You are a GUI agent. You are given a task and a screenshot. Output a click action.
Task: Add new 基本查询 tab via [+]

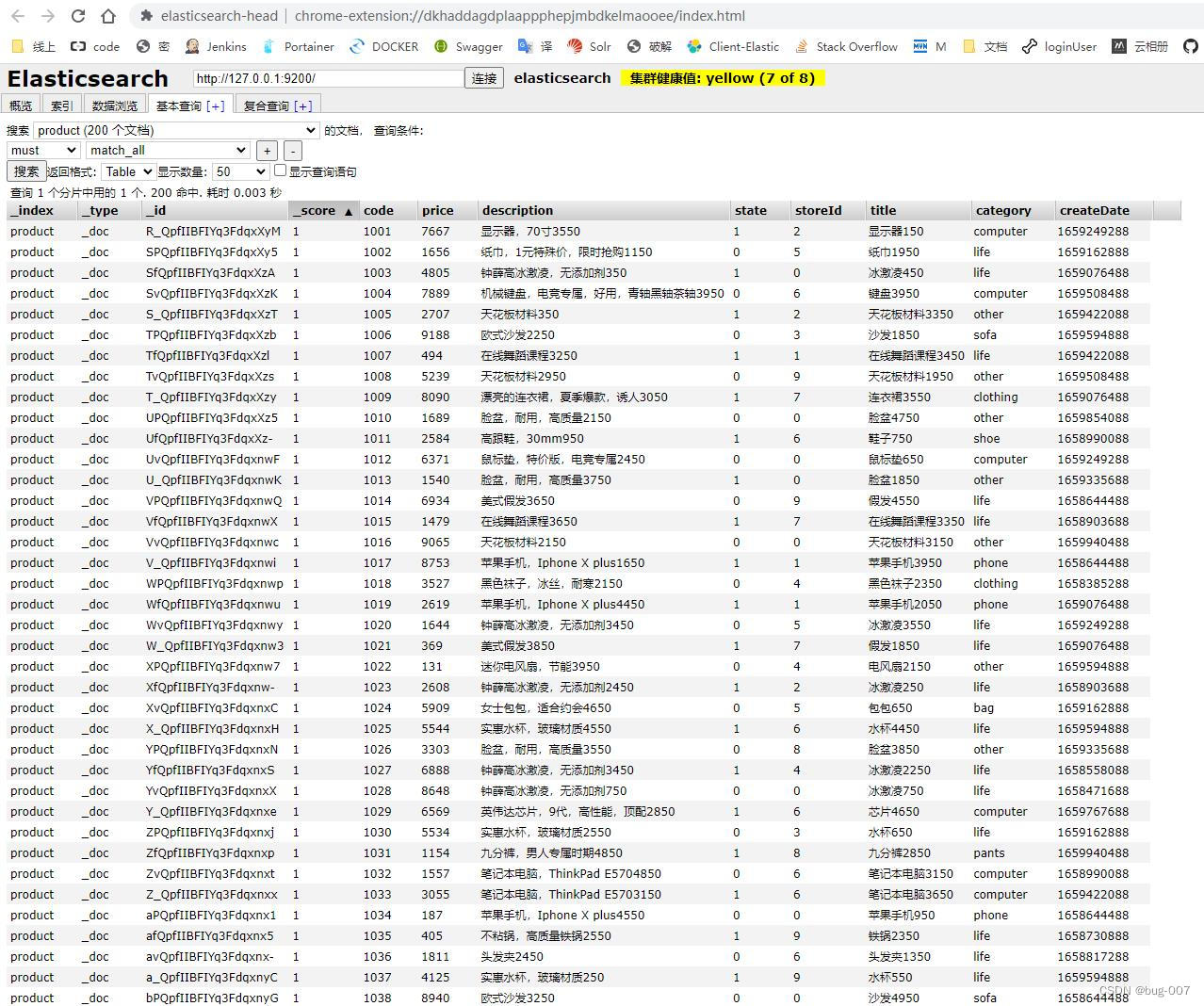[215, 105]
